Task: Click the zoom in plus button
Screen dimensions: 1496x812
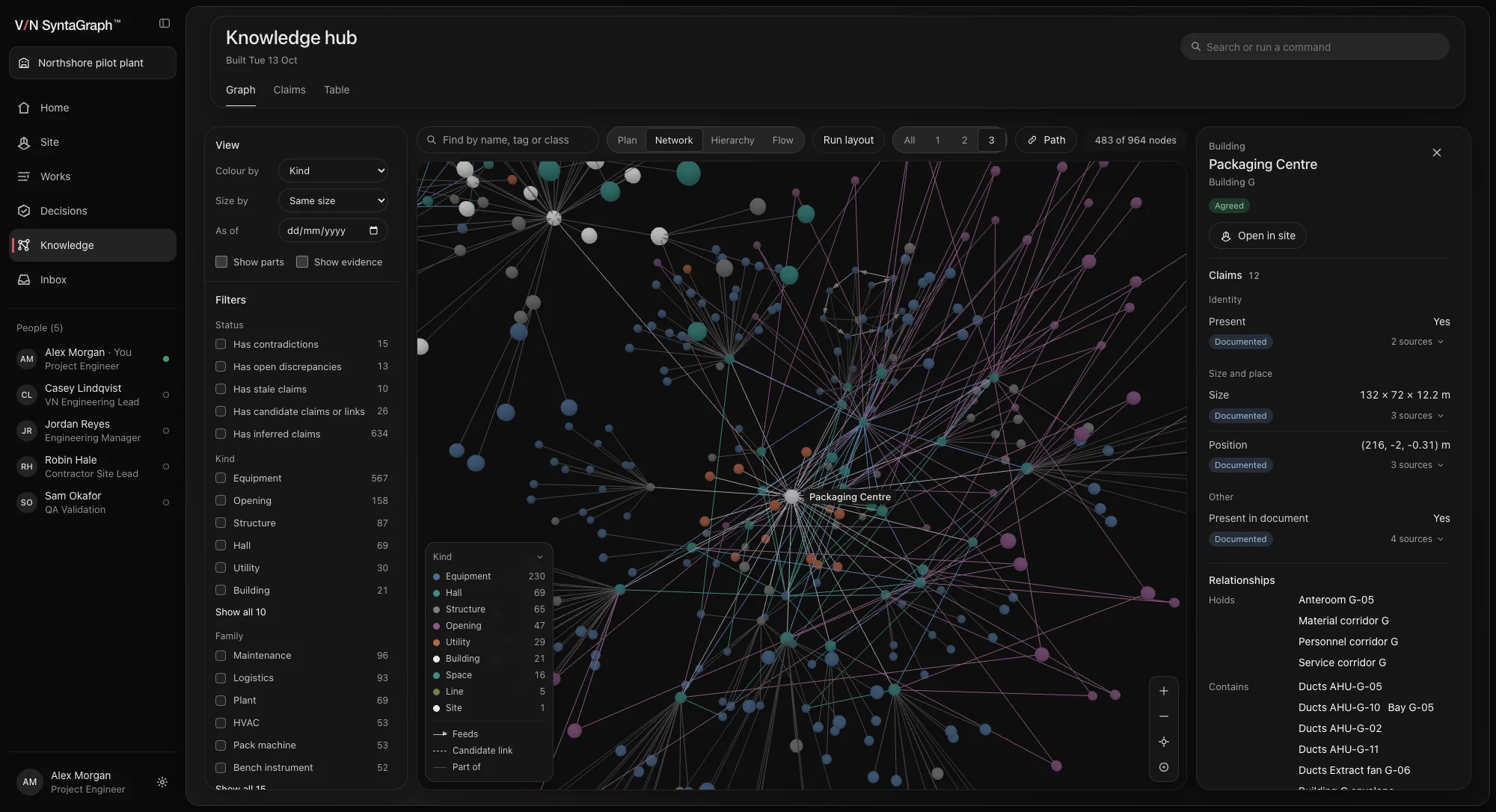Action: coord(1164,691)
